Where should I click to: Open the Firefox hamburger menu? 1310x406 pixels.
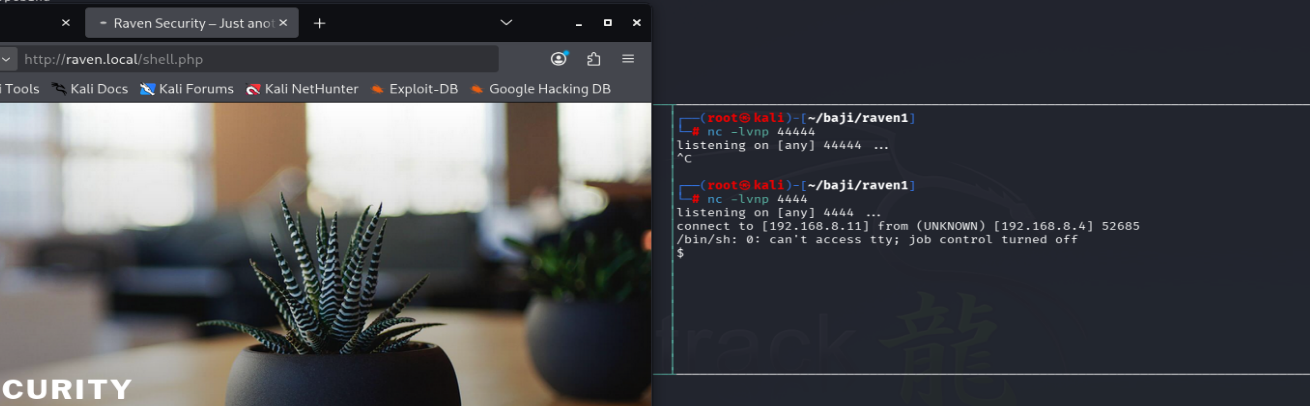(x=628, y=59)
